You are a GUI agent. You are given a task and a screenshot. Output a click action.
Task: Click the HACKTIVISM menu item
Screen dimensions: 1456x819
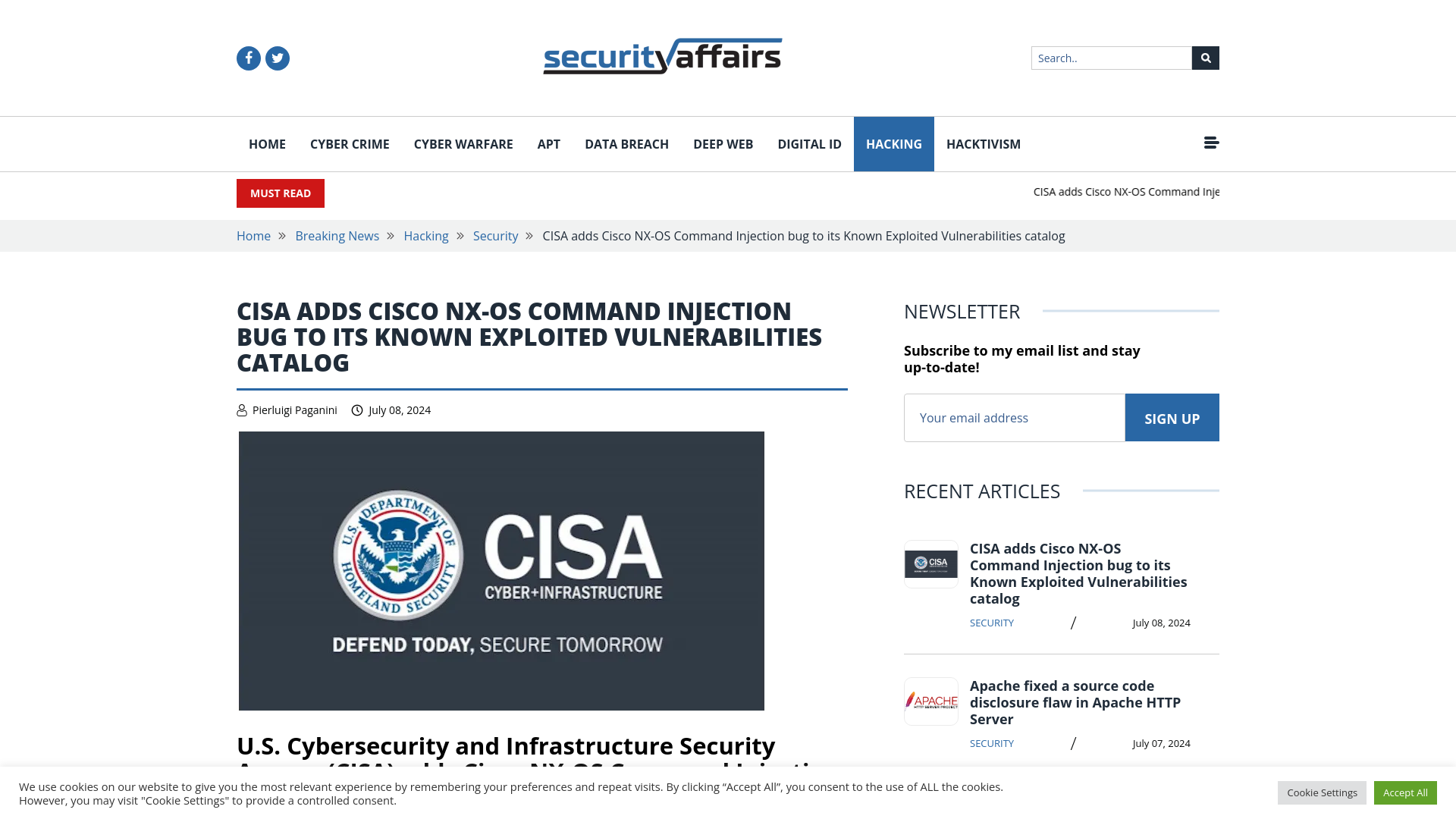[983, 143]
